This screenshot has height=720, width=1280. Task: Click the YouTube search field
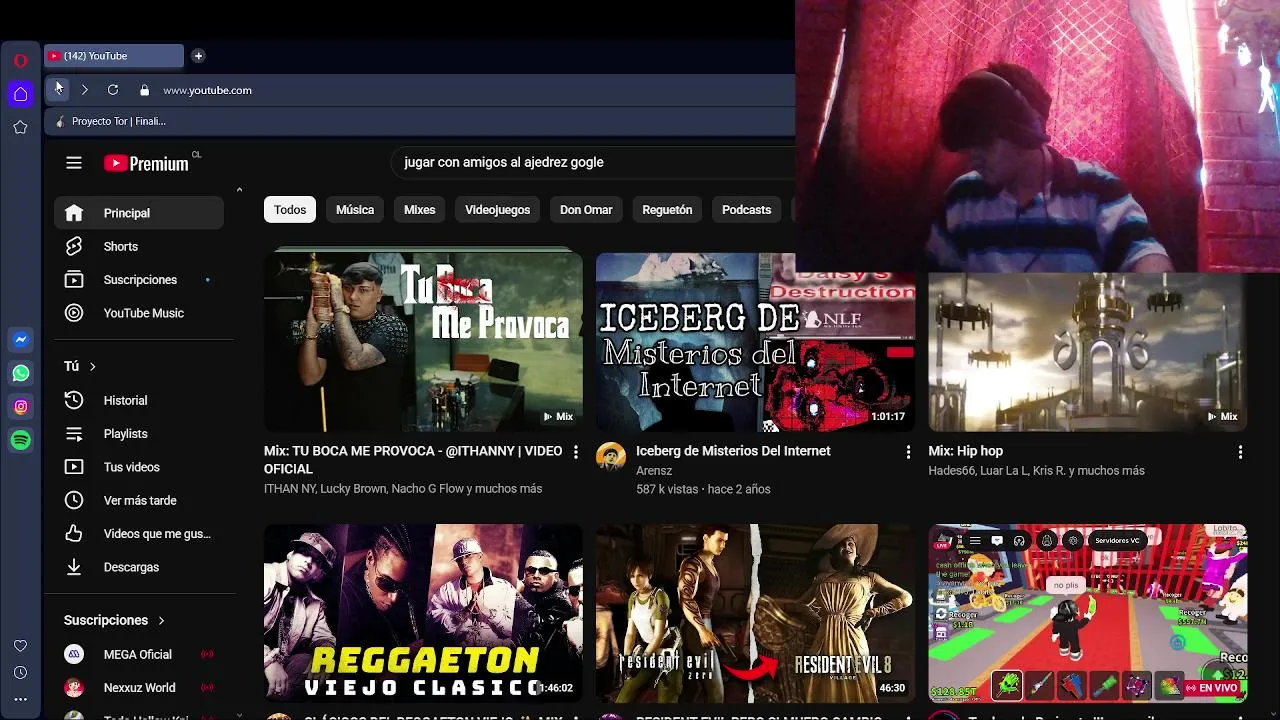[595, 162]
